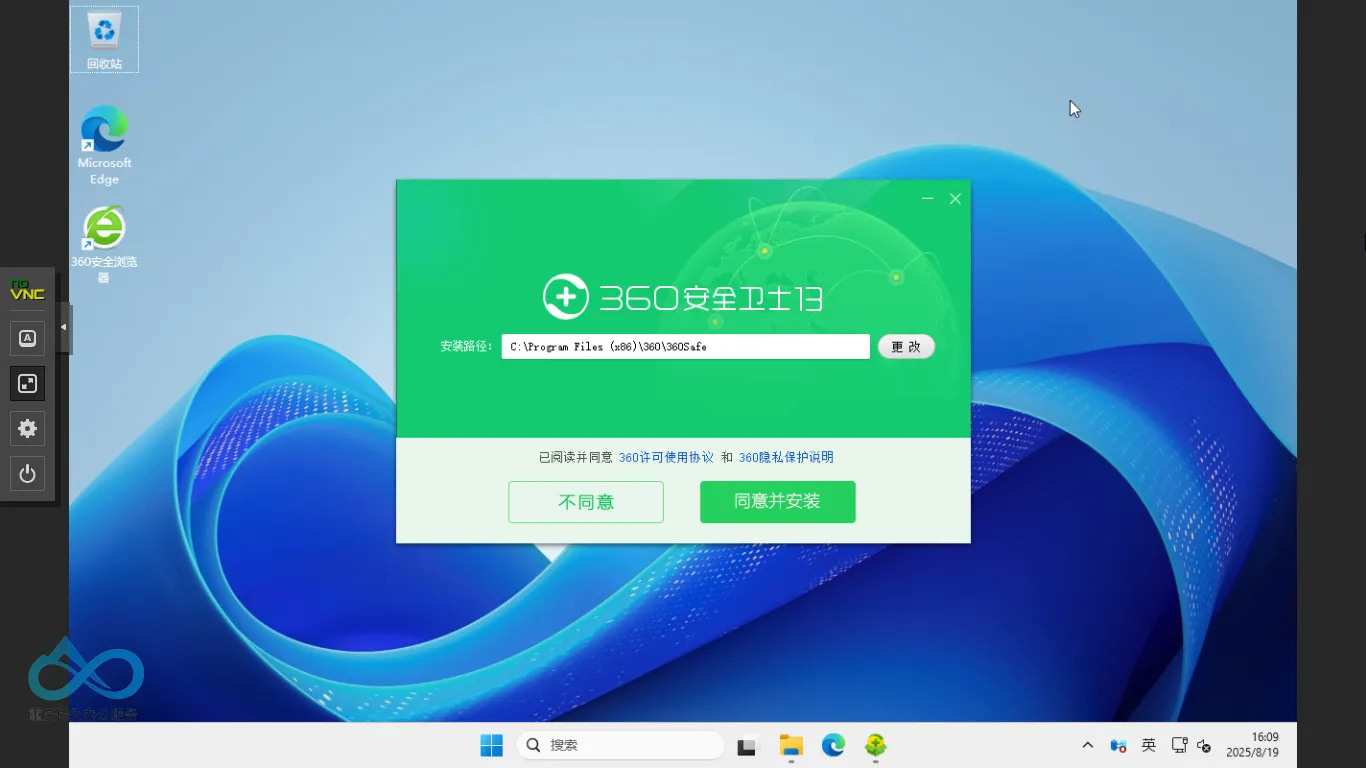
Task: Open Edge from the taskbar
Action: (833, 745)
